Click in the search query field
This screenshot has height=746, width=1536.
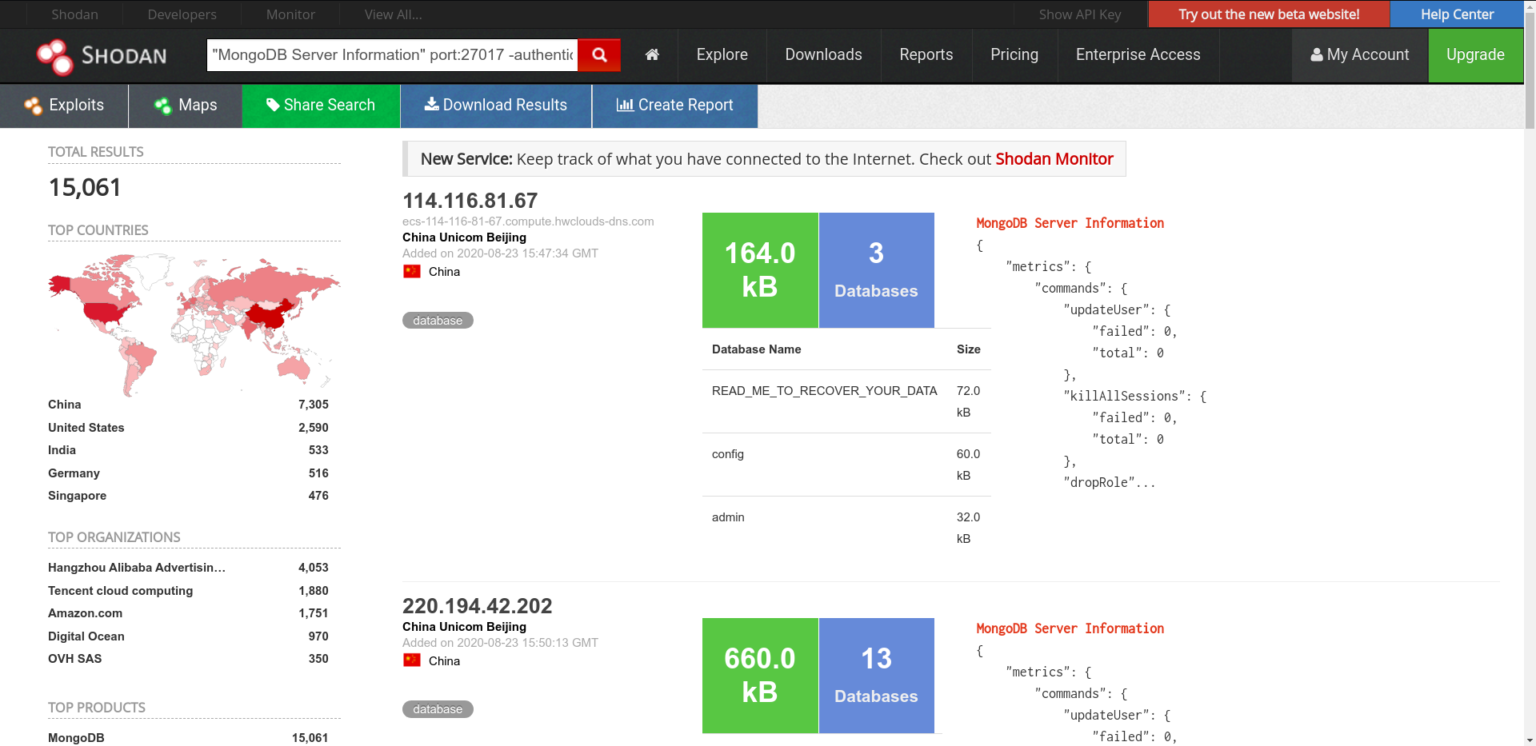pos(393,55)
